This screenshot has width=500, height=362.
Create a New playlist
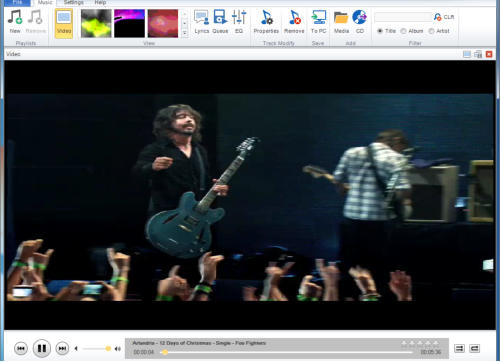pos(15,22)
